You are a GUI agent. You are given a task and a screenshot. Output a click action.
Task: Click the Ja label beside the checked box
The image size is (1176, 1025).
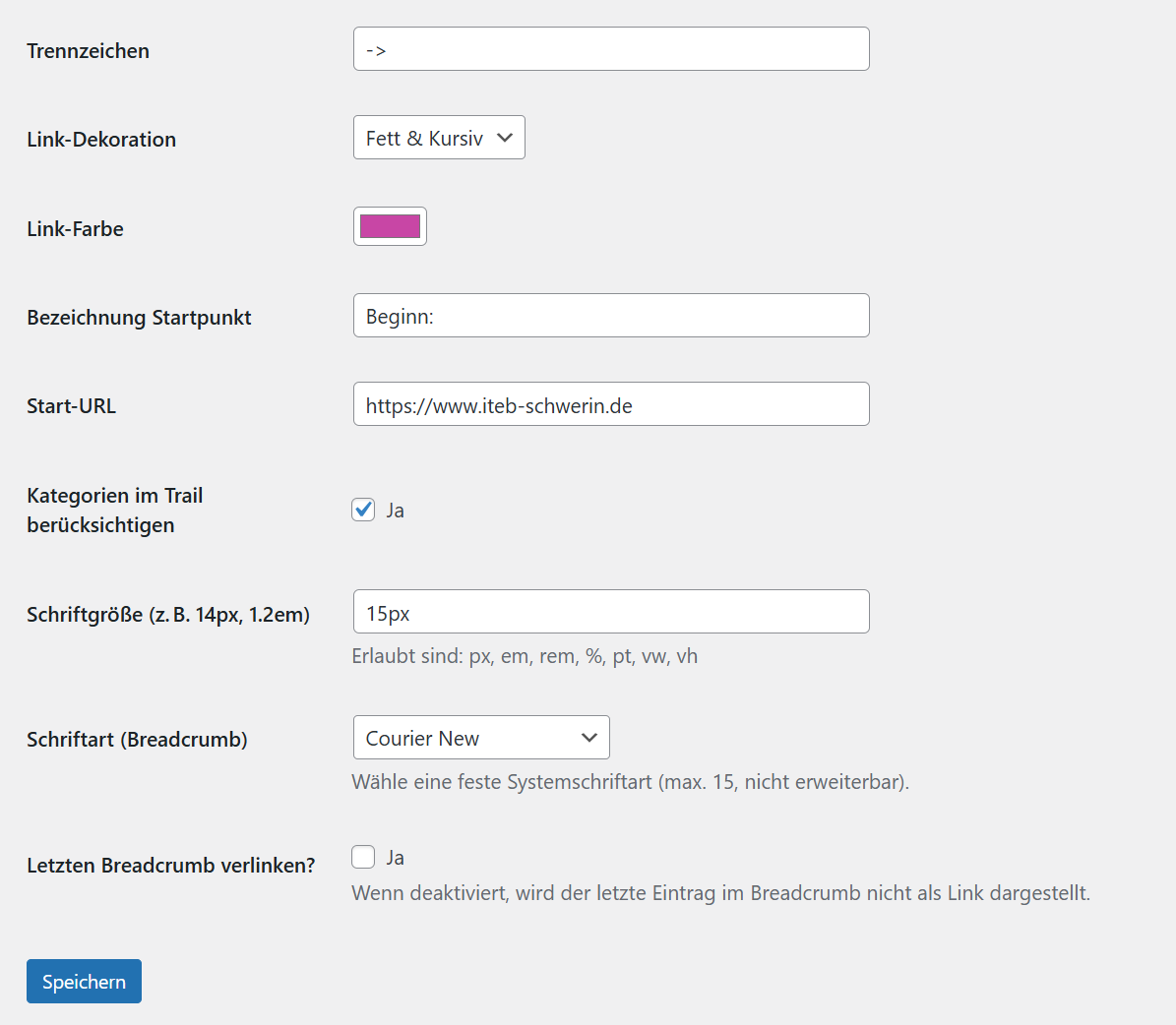pyautogui.click(x=396, y=511)
